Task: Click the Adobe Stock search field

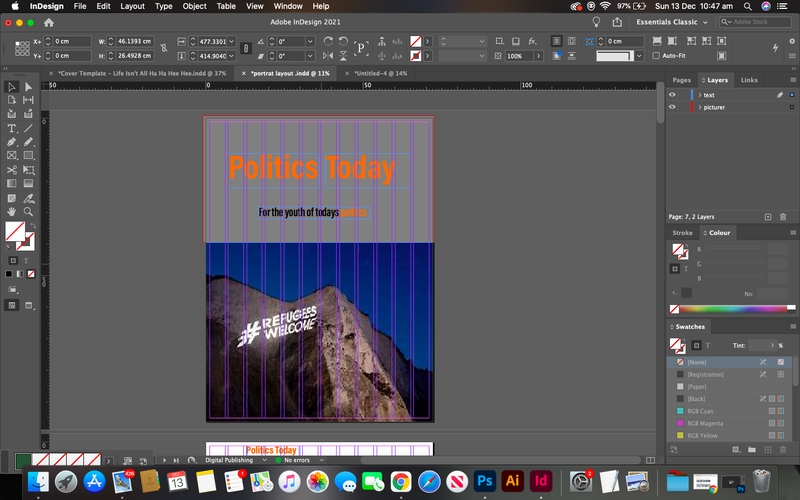Action: (x=756, y=22)
